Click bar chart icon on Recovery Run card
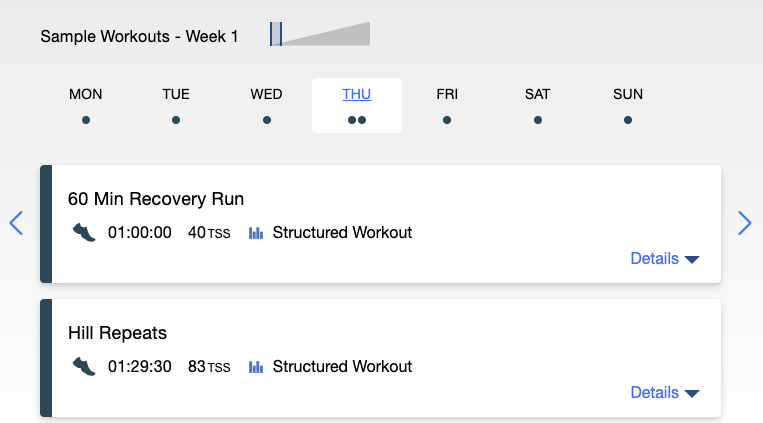This screenshot has height=423, width=763. pos(256,233)
